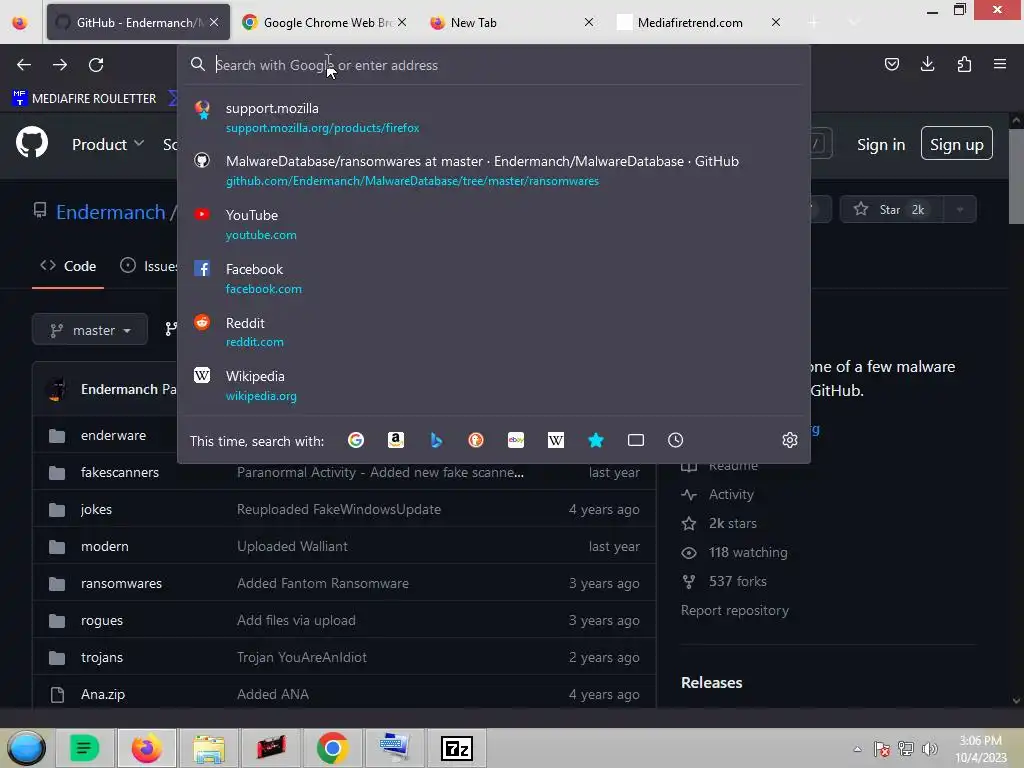This screenshot has height=768, width=1024.
Task: Search this time with Google
Action: point(356,440)
